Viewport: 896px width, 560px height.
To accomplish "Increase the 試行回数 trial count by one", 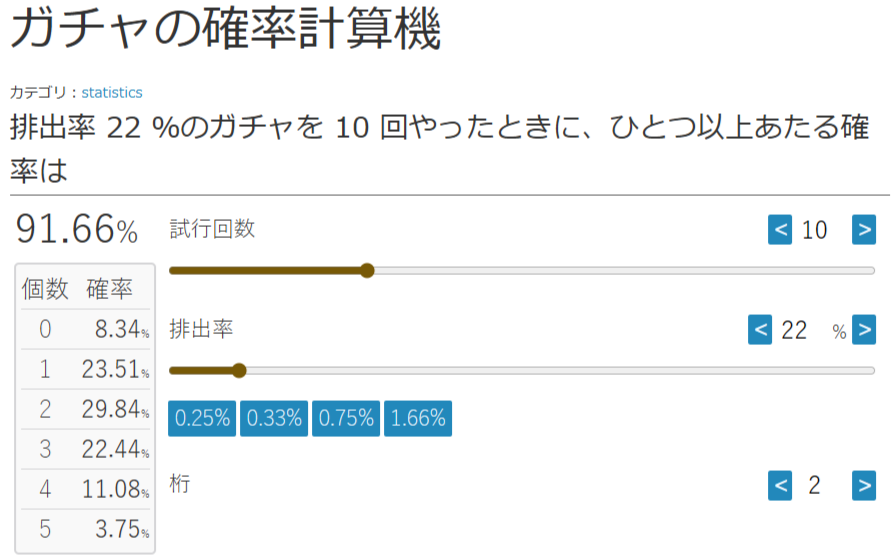I will 863,230.
